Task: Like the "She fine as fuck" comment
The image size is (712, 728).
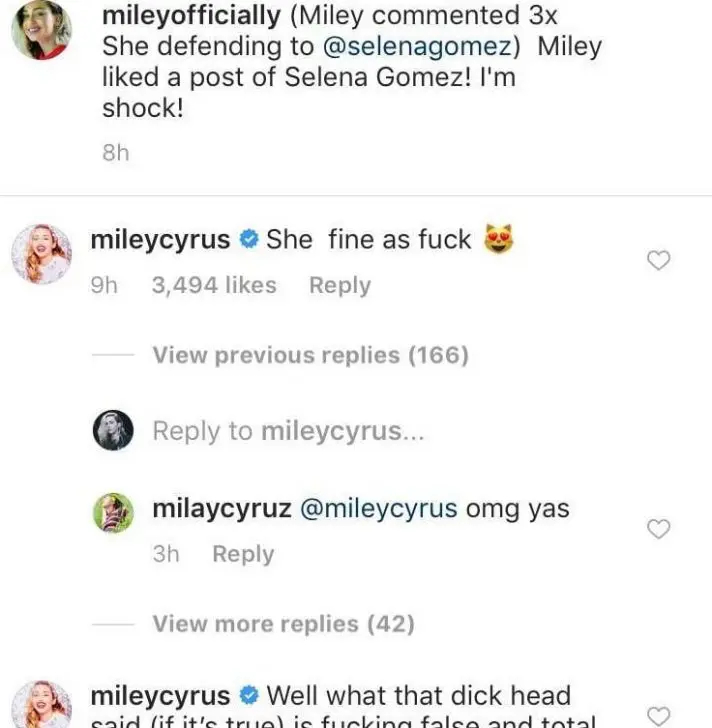Action: (658, 261)
